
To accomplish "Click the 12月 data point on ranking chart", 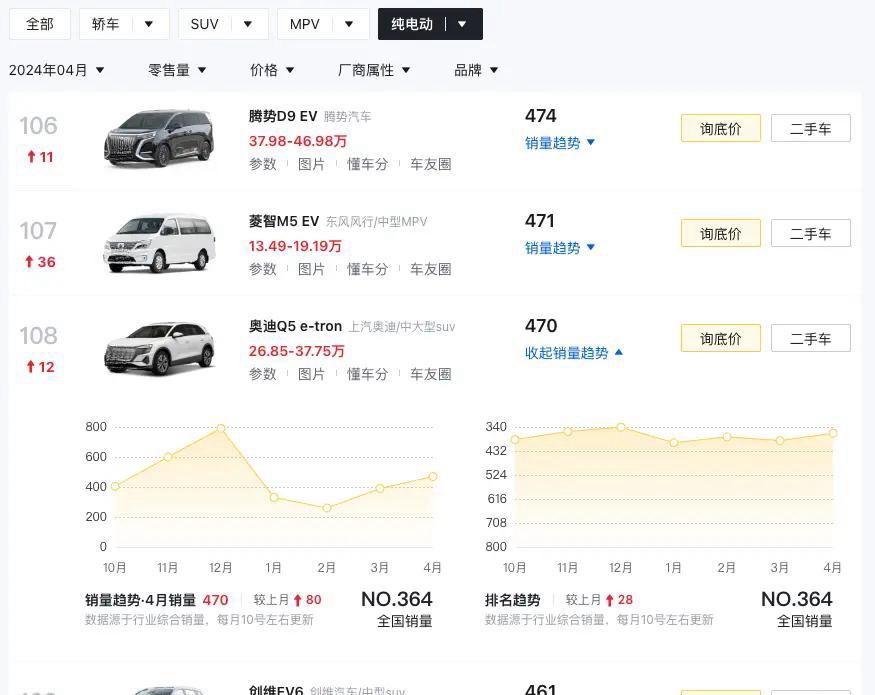I will 621,427.
